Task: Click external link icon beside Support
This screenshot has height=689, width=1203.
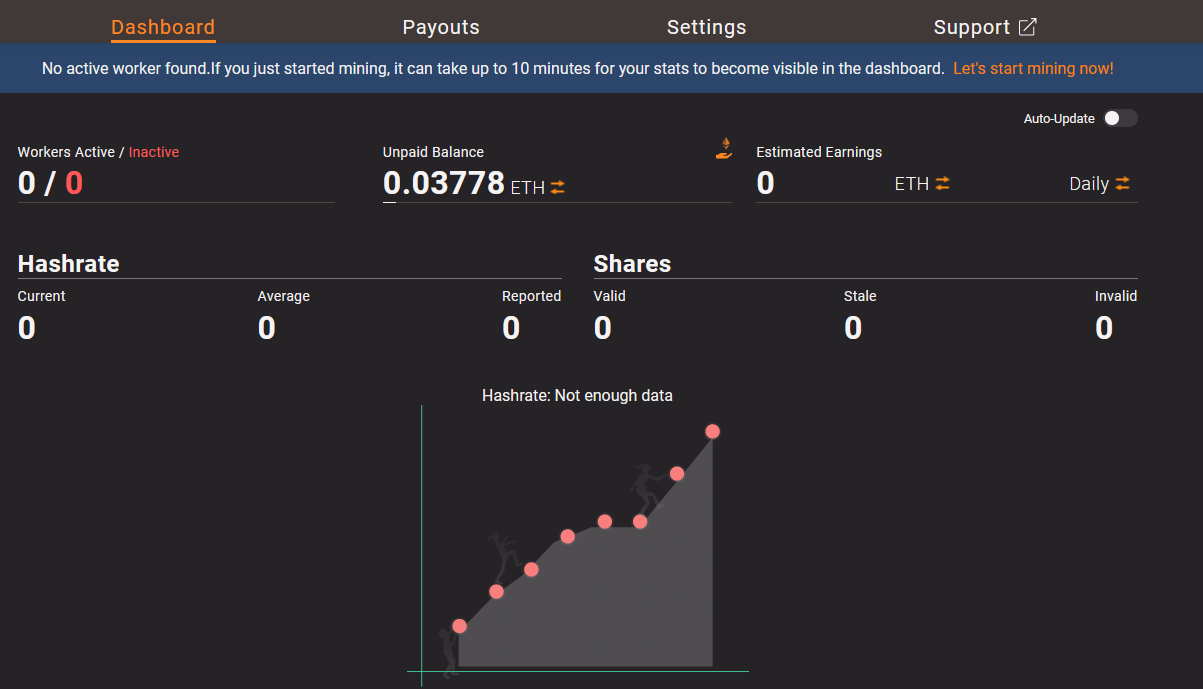Action: pos(1027,27)
